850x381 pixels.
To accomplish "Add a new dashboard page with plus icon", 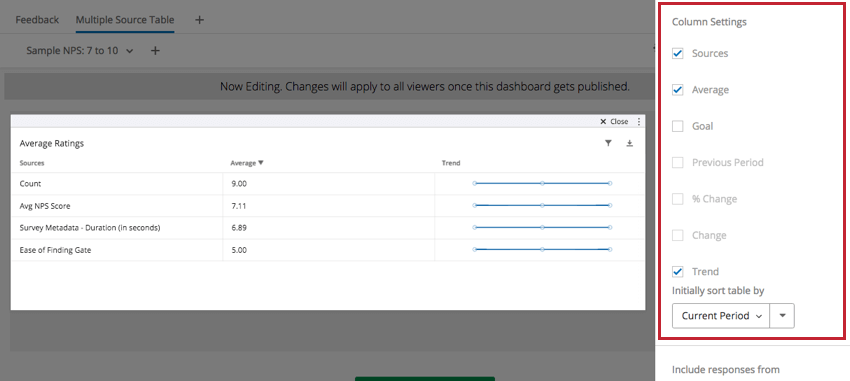I will [x=199, y=20].
